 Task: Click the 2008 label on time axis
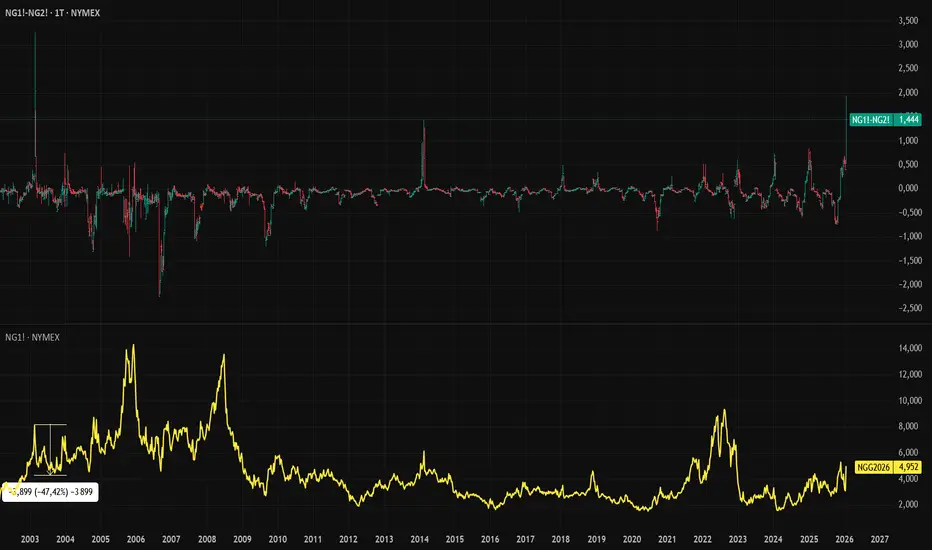[x=207, y=539]
